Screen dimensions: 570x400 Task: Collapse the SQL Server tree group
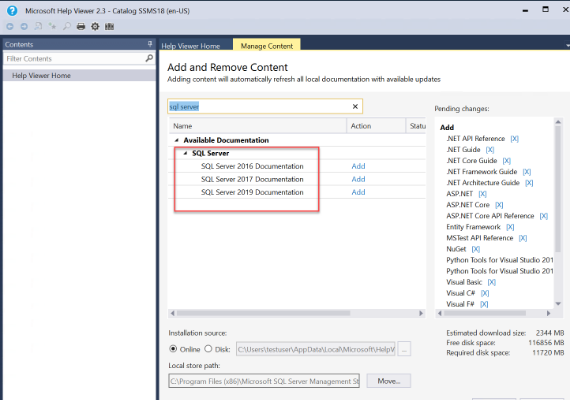click(185, 153)
